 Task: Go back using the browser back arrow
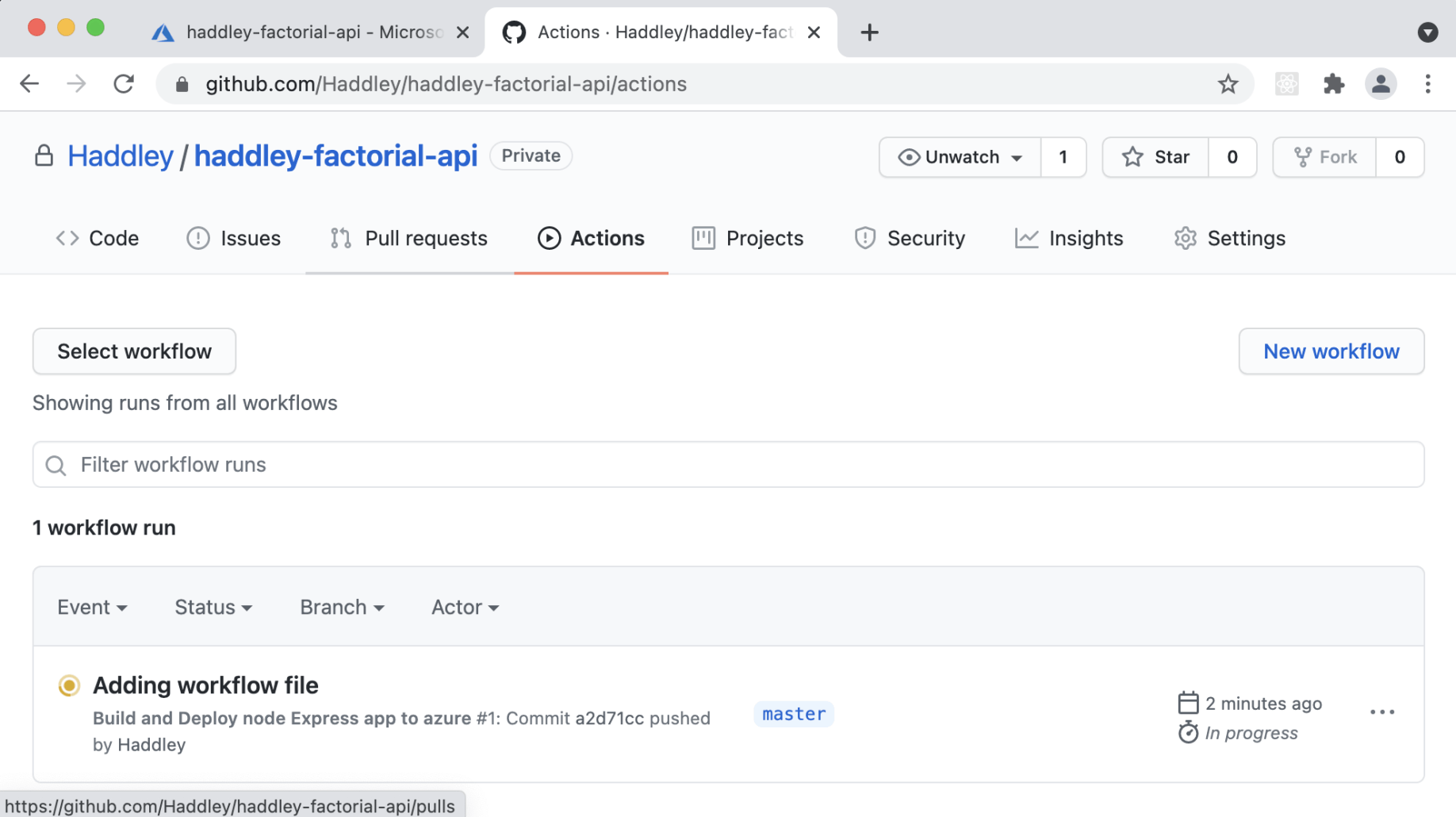[29, 84]
